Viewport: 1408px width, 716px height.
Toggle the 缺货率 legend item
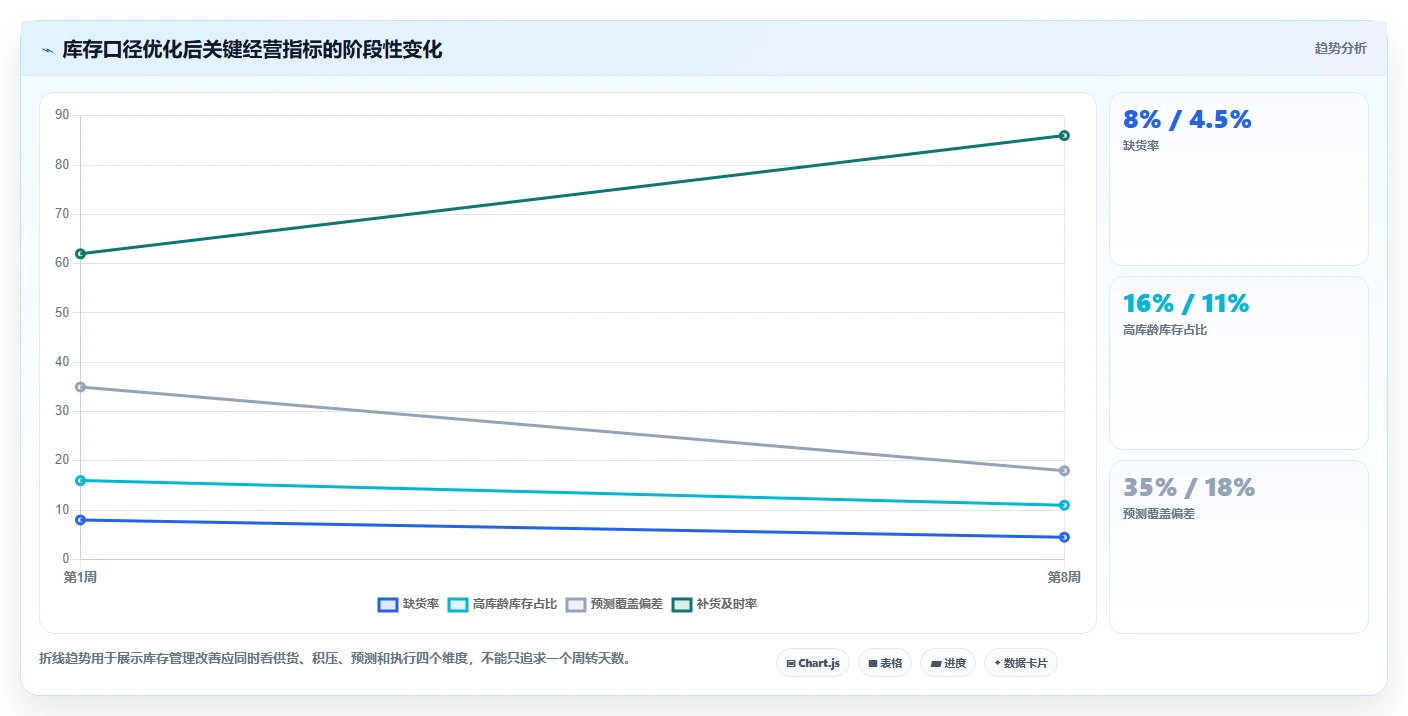click(408, 604)
